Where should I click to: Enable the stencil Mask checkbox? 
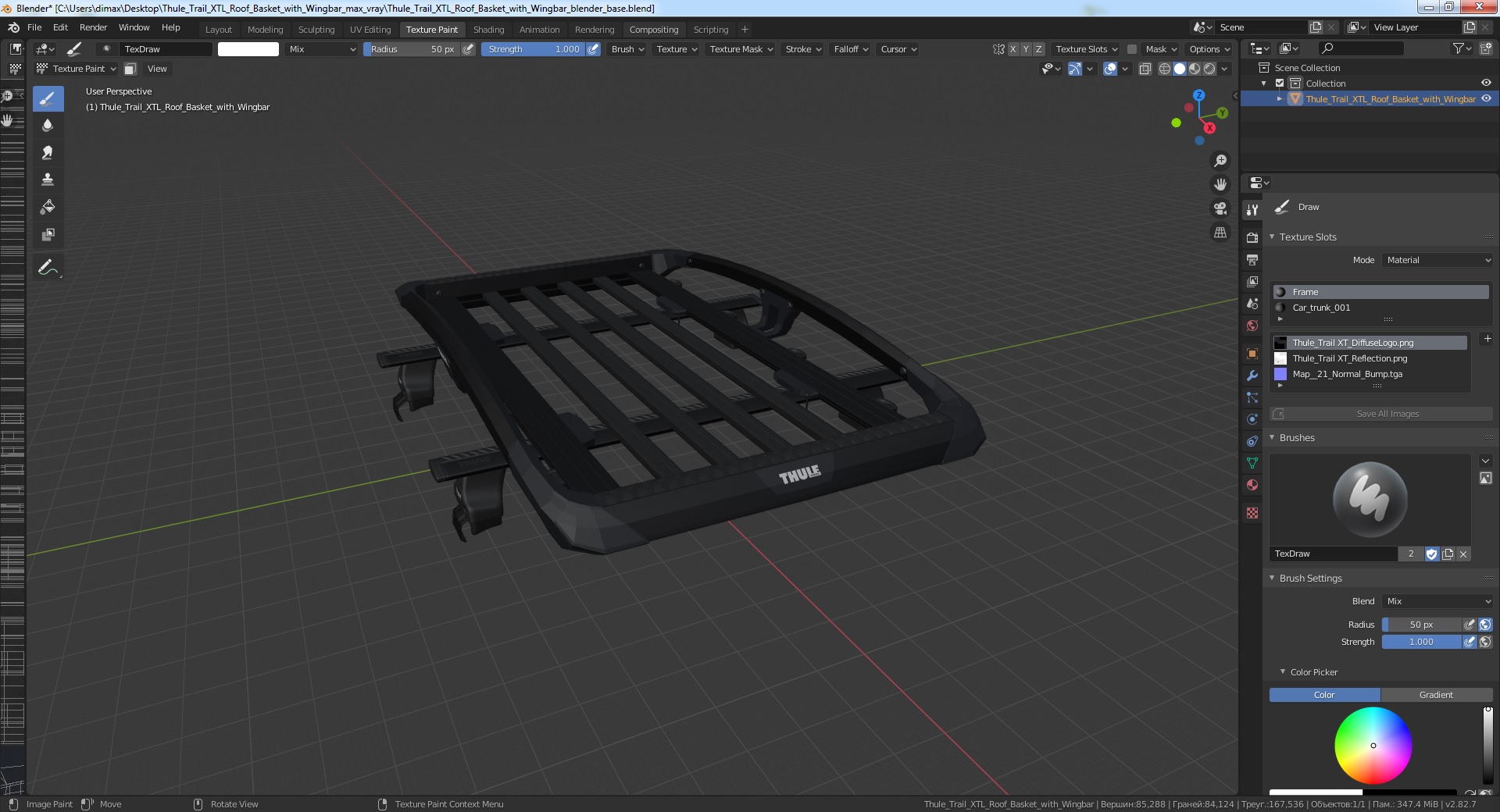click(x=1131, y=49)
